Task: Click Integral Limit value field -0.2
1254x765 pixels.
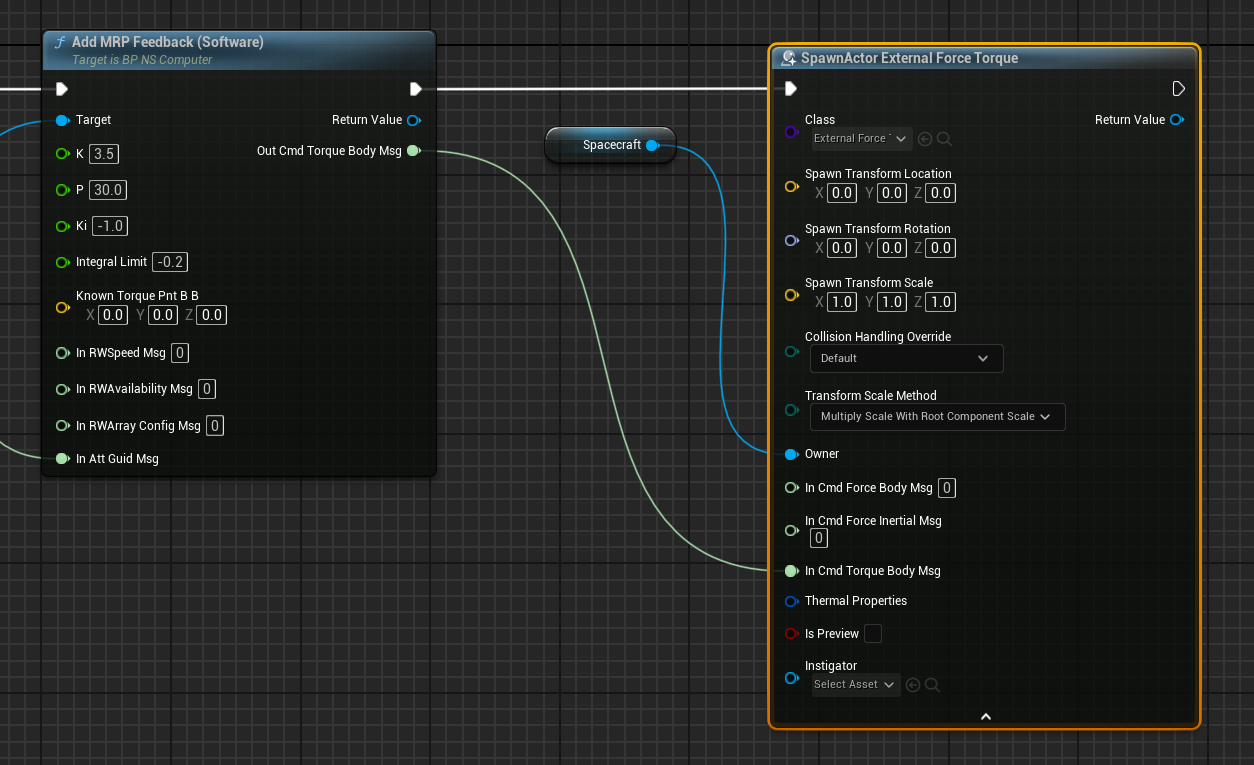Action: (x=170, y=262)
